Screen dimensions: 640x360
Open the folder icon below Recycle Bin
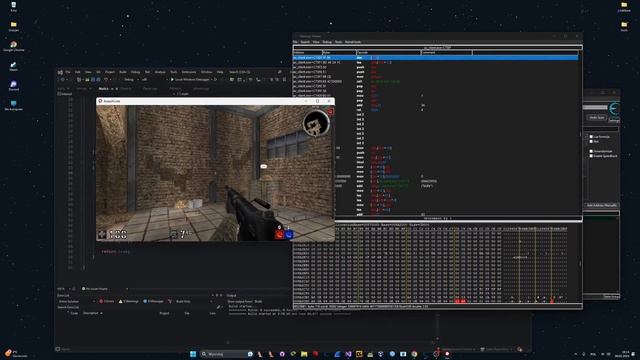tap(13, 27)
